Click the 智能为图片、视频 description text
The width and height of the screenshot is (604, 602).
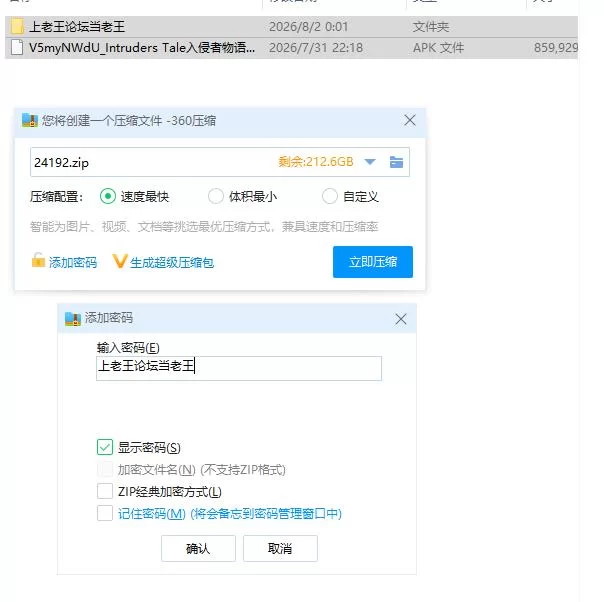click(204, 226)
